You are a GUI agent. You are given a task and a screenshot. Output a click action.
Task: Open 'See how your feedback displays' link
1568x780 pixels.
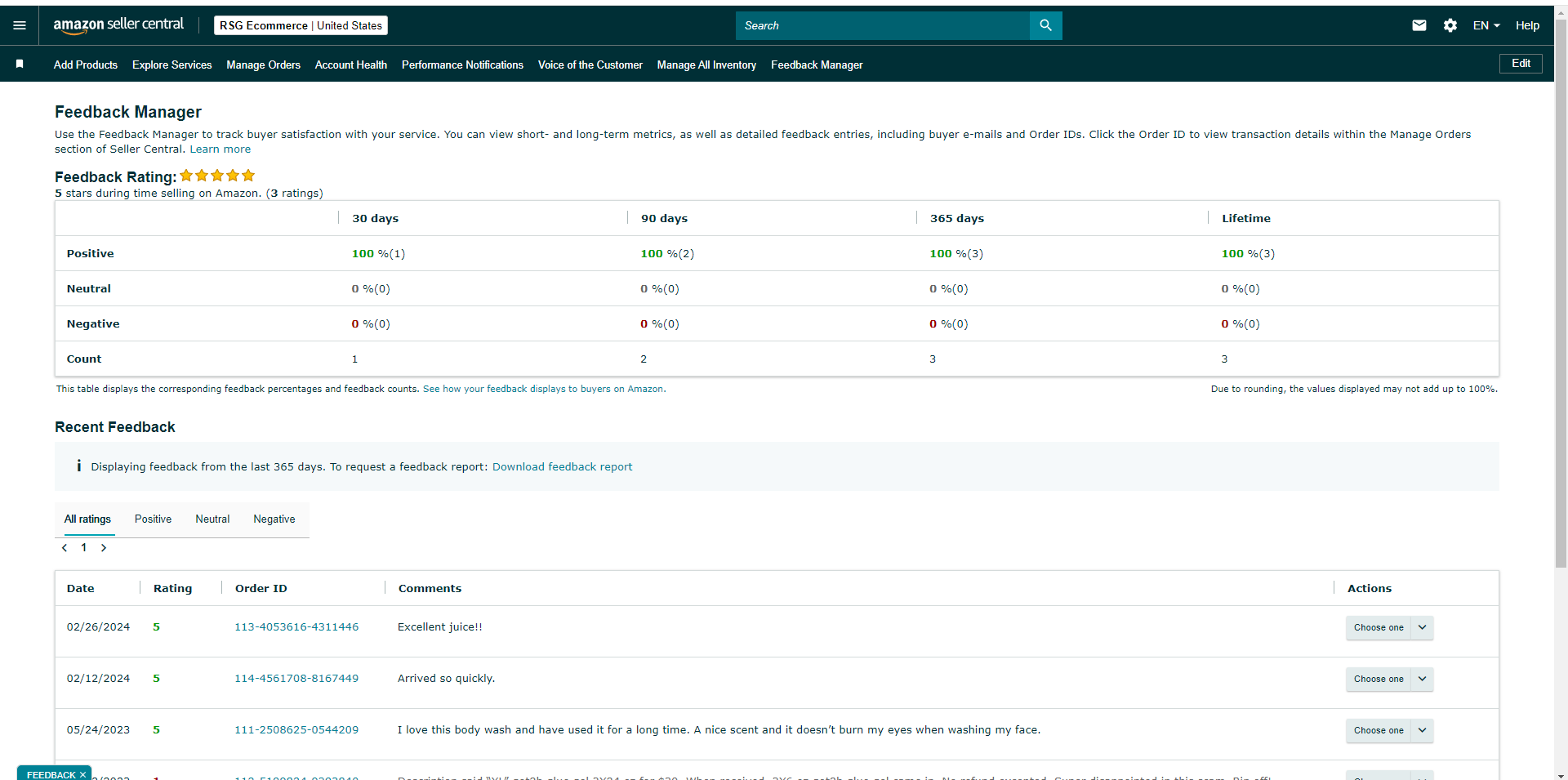point(544,389)
